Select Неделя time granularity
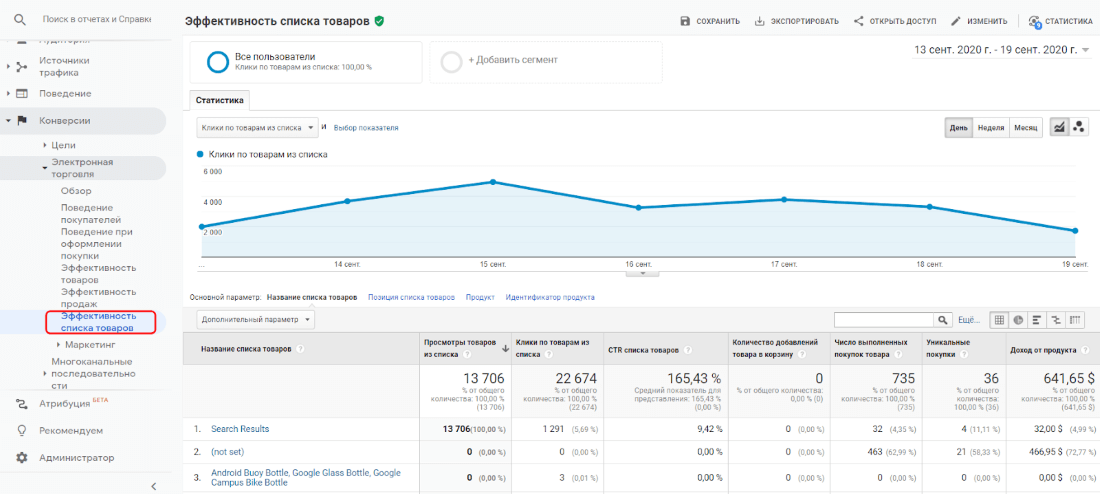The width and height of the screenshot is (1100, 494). (x=991, y=128)
